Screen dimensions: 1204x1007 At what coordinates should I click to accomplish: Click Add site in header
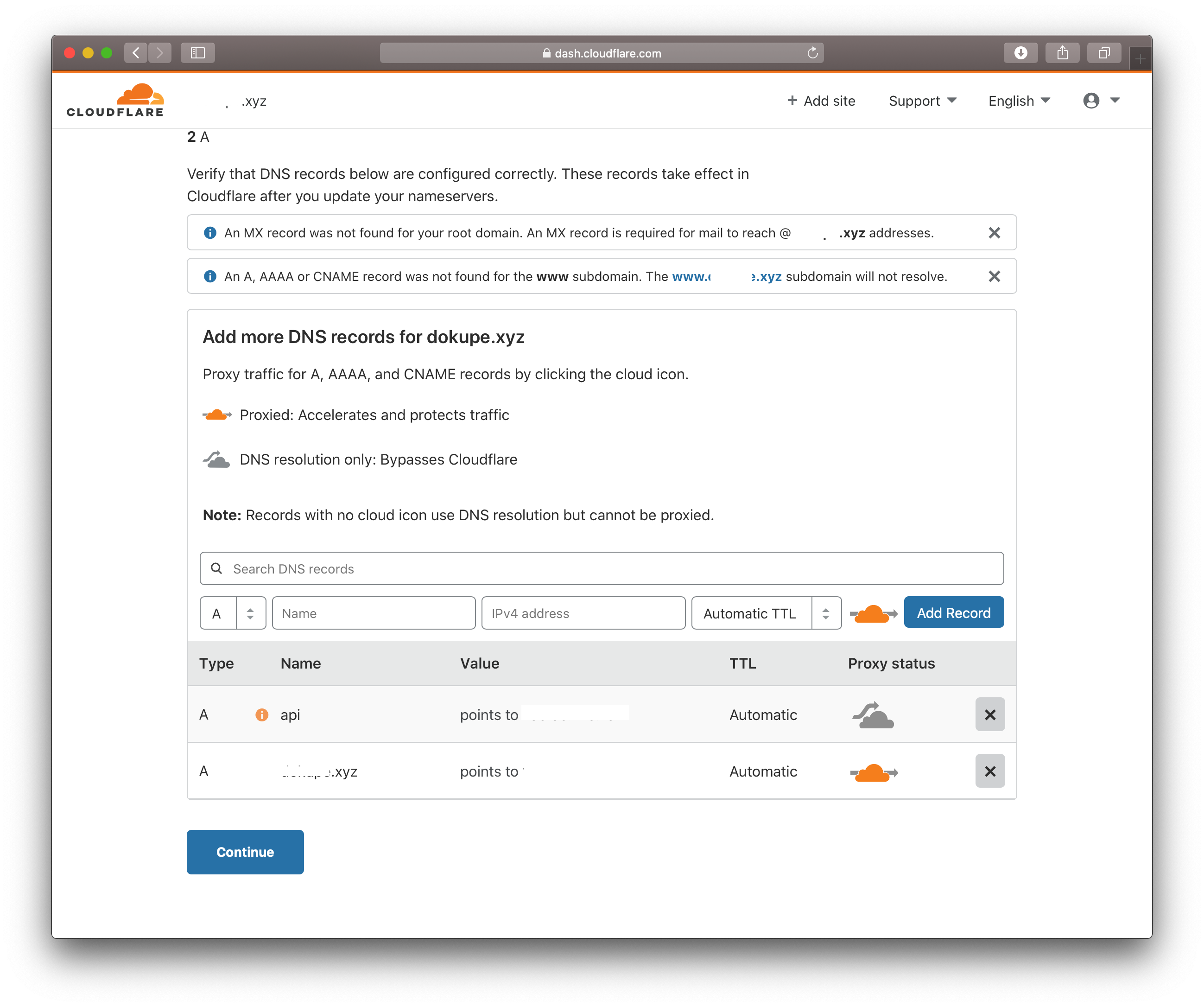[x=822, y=101]
